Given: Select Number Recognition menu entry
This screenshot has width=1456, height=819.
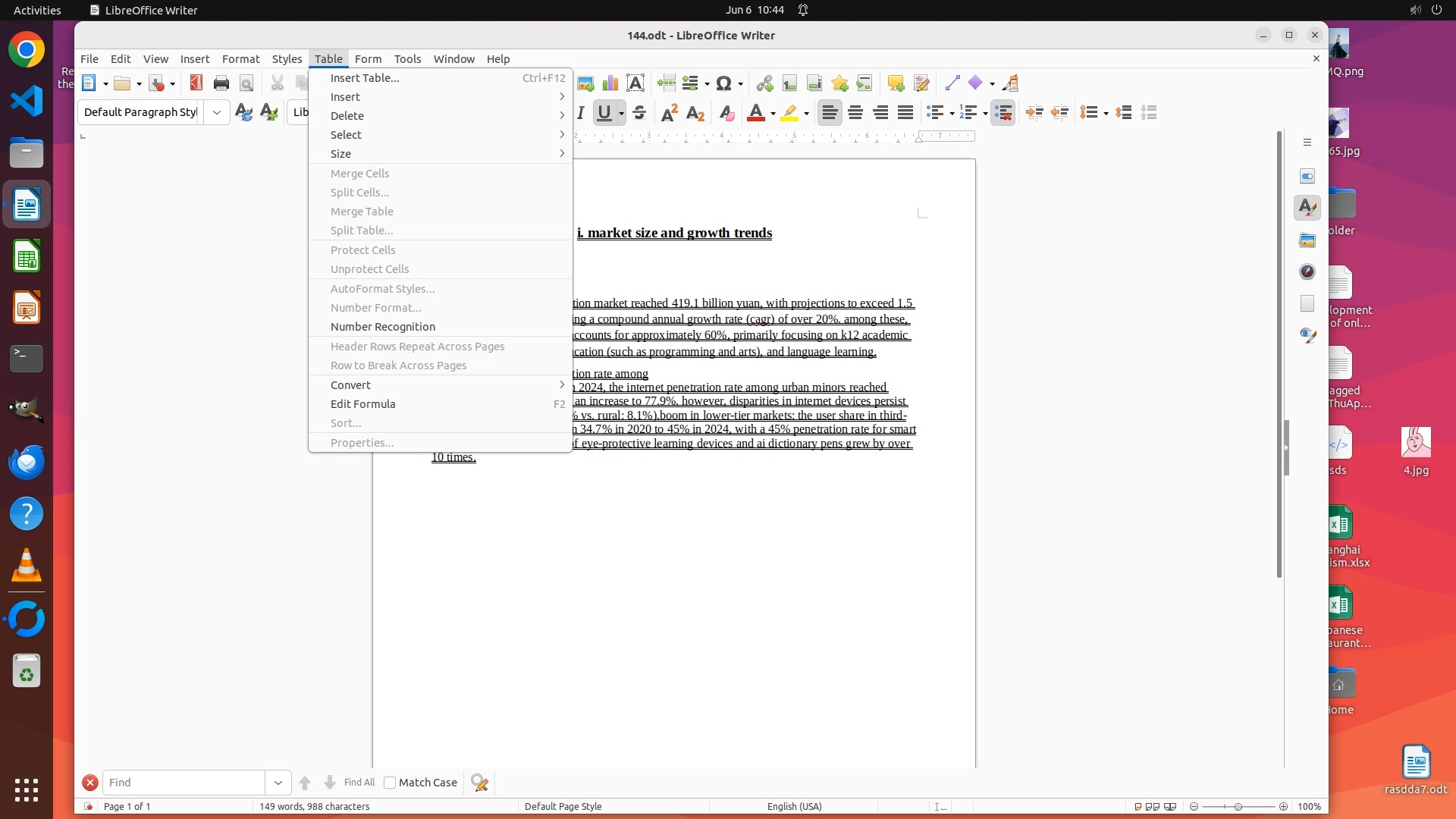Looking at the screenshot, I should [x=383, y=327].
